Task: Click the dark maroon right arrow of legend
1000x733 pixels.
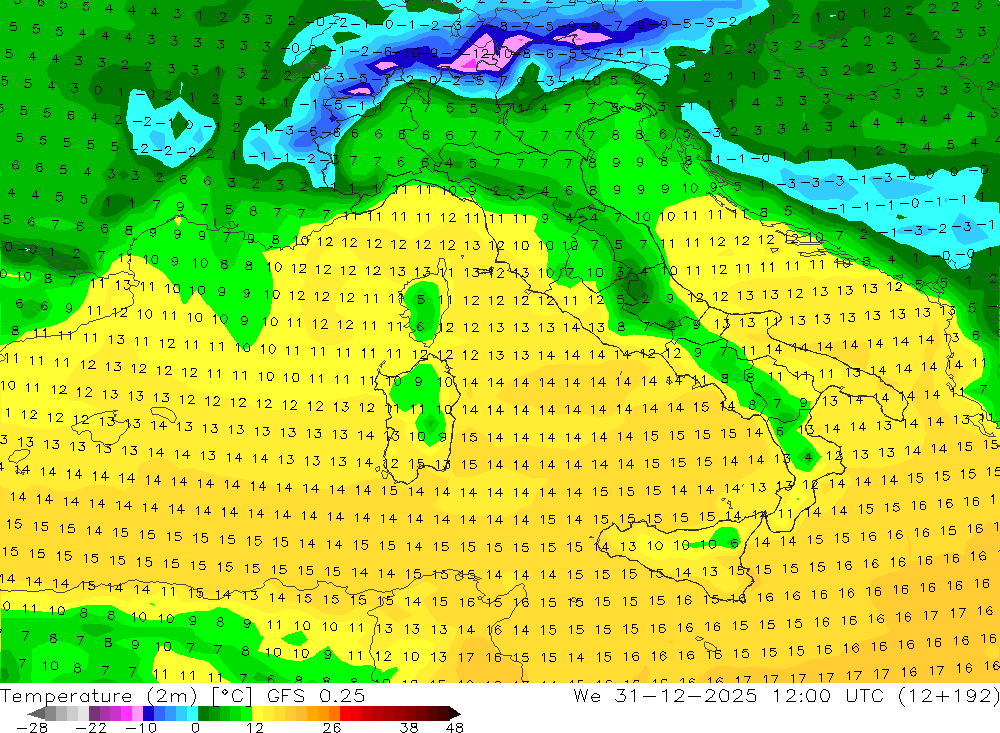Action: click(x=455, y=713)
